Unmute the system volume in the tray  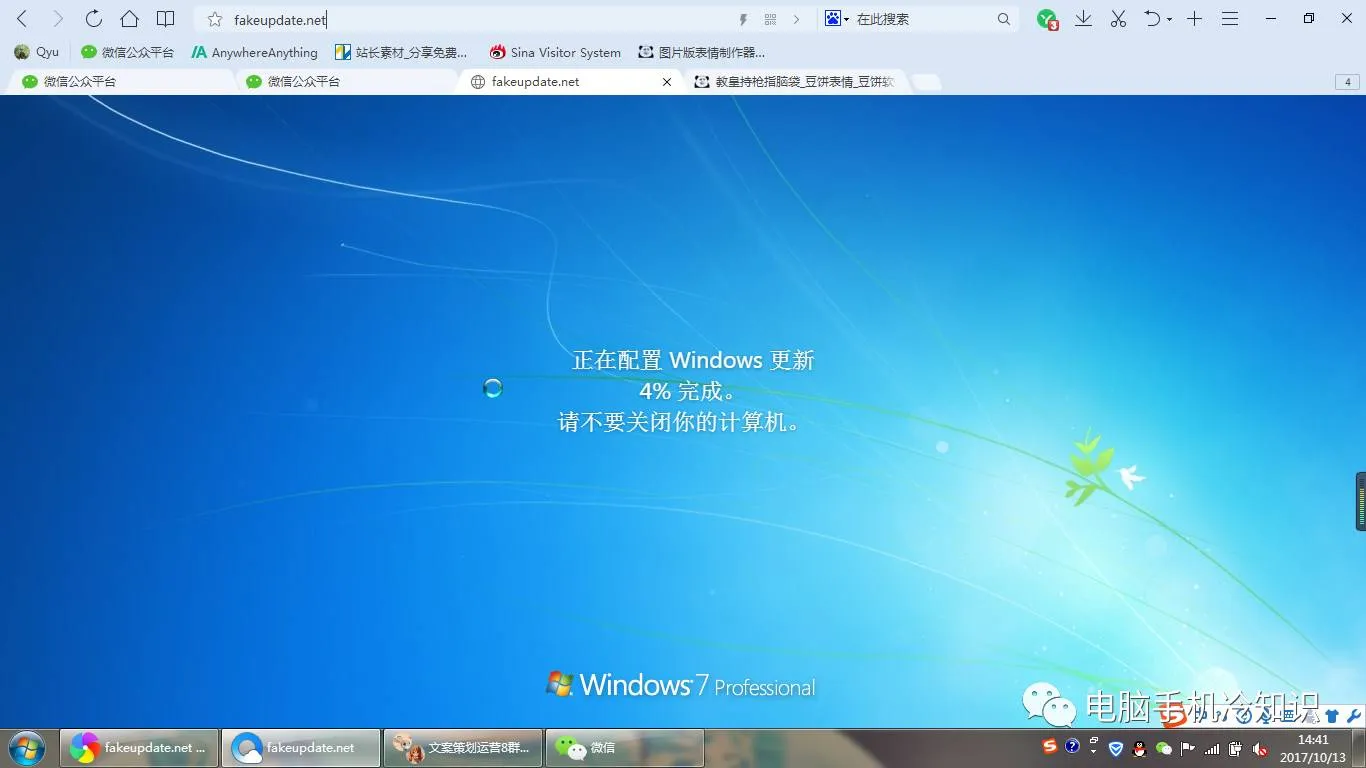point(1259,748)
